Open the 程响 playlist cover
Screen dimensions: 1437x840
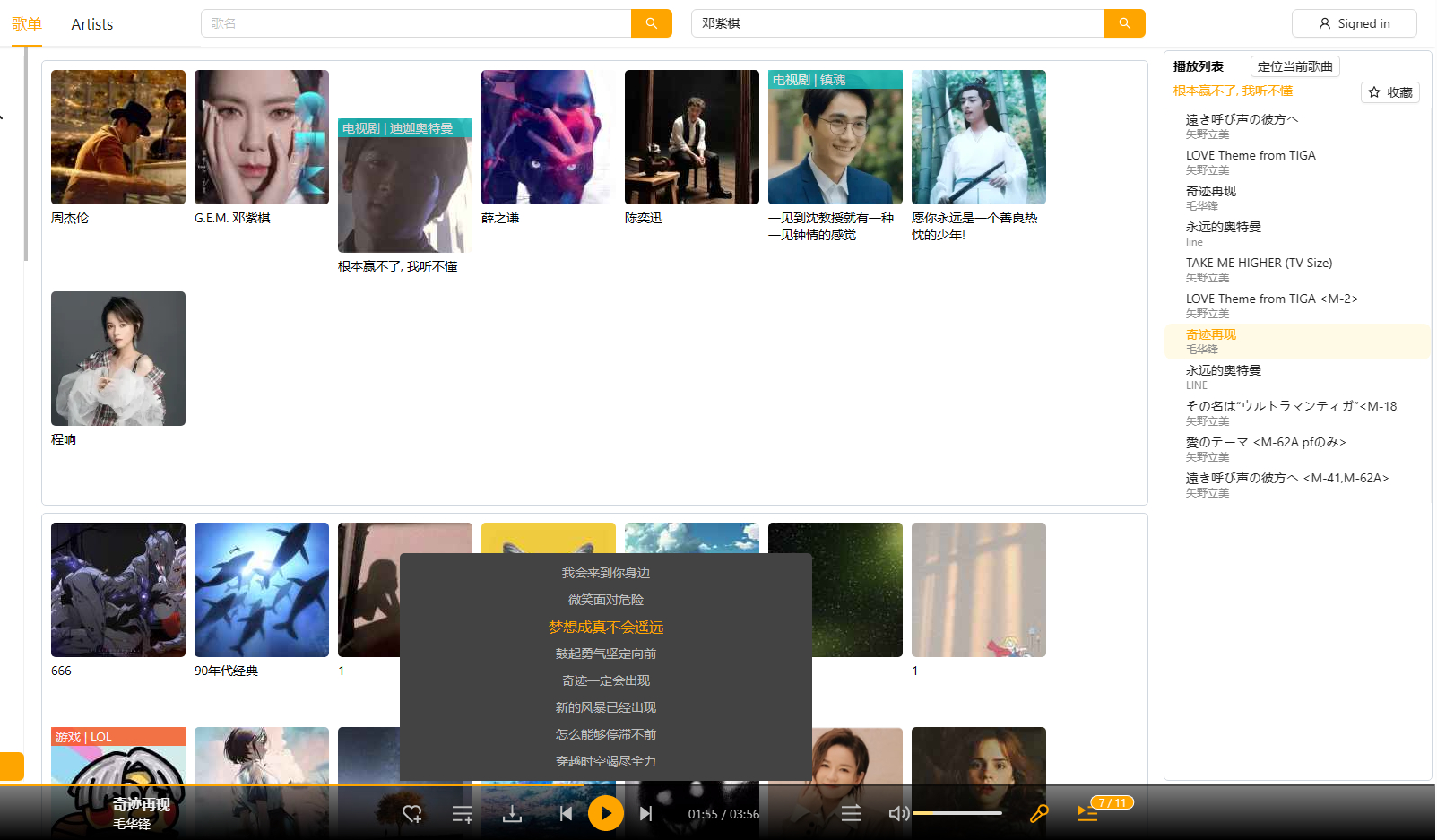tap(118, 359)
